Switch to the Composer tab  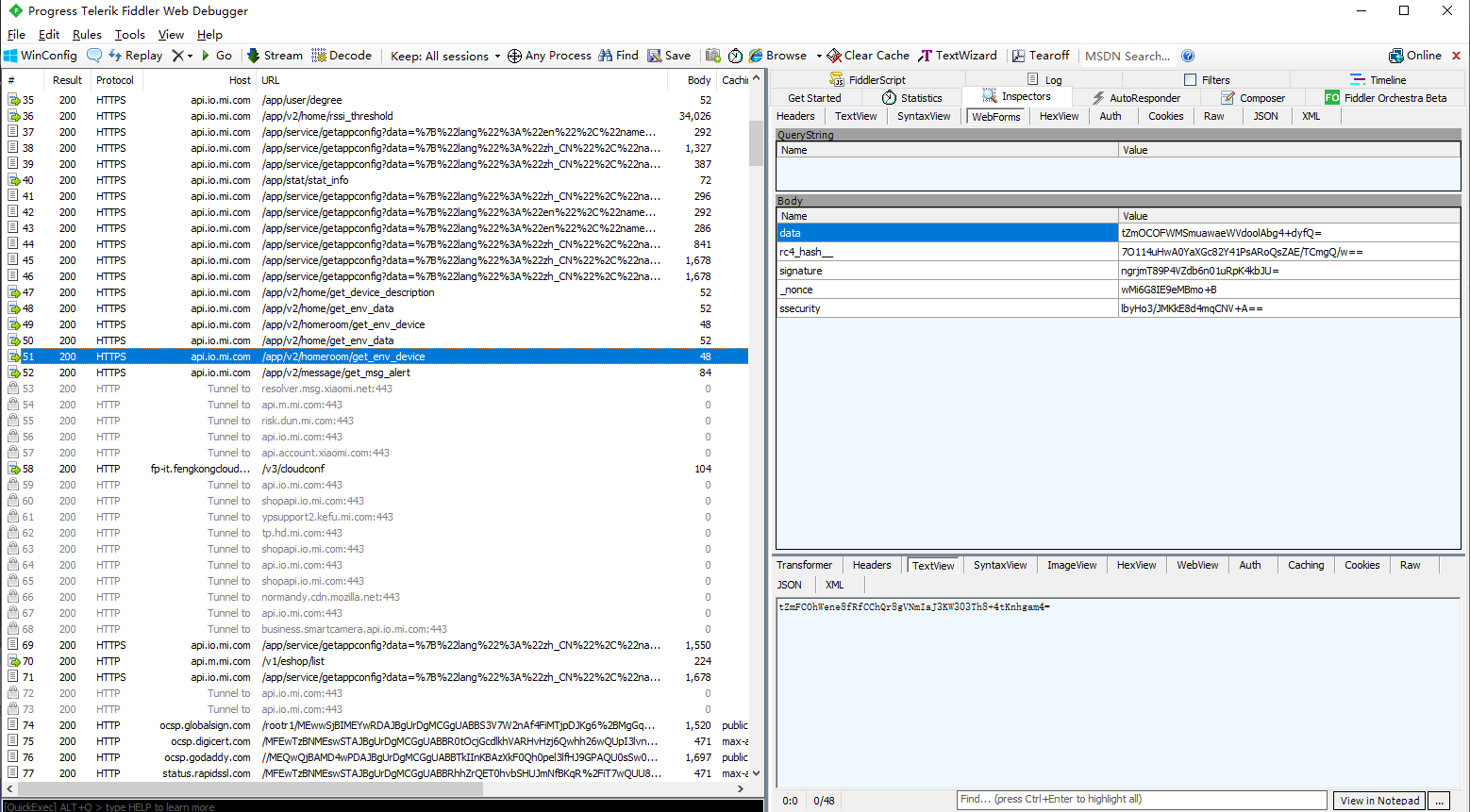[1253, 98]
